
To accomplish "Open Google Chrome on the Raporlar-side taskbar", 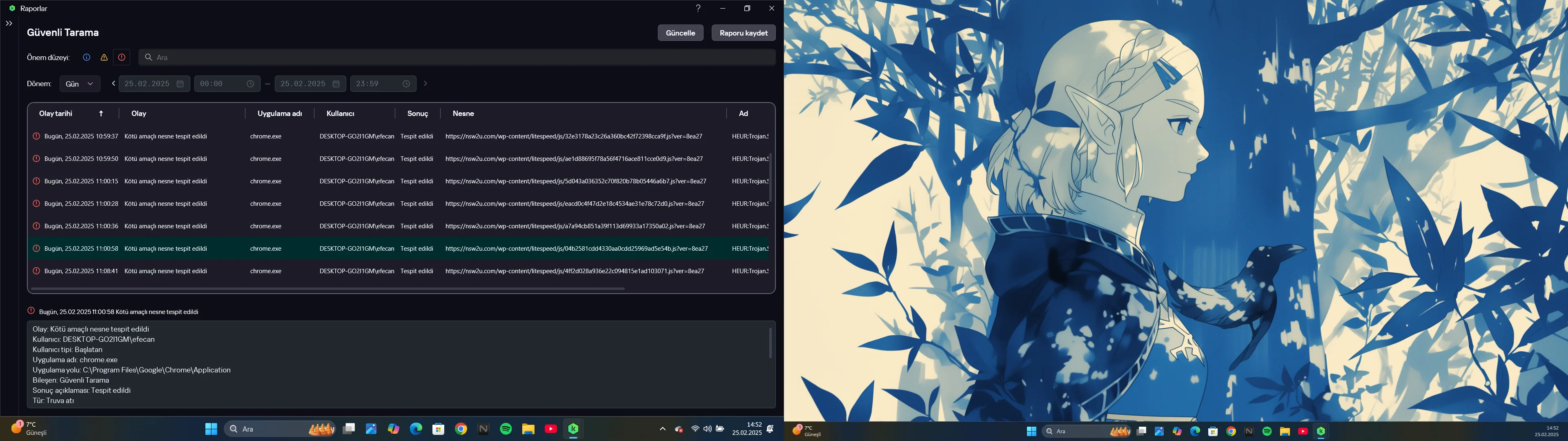I will (461, 429).
